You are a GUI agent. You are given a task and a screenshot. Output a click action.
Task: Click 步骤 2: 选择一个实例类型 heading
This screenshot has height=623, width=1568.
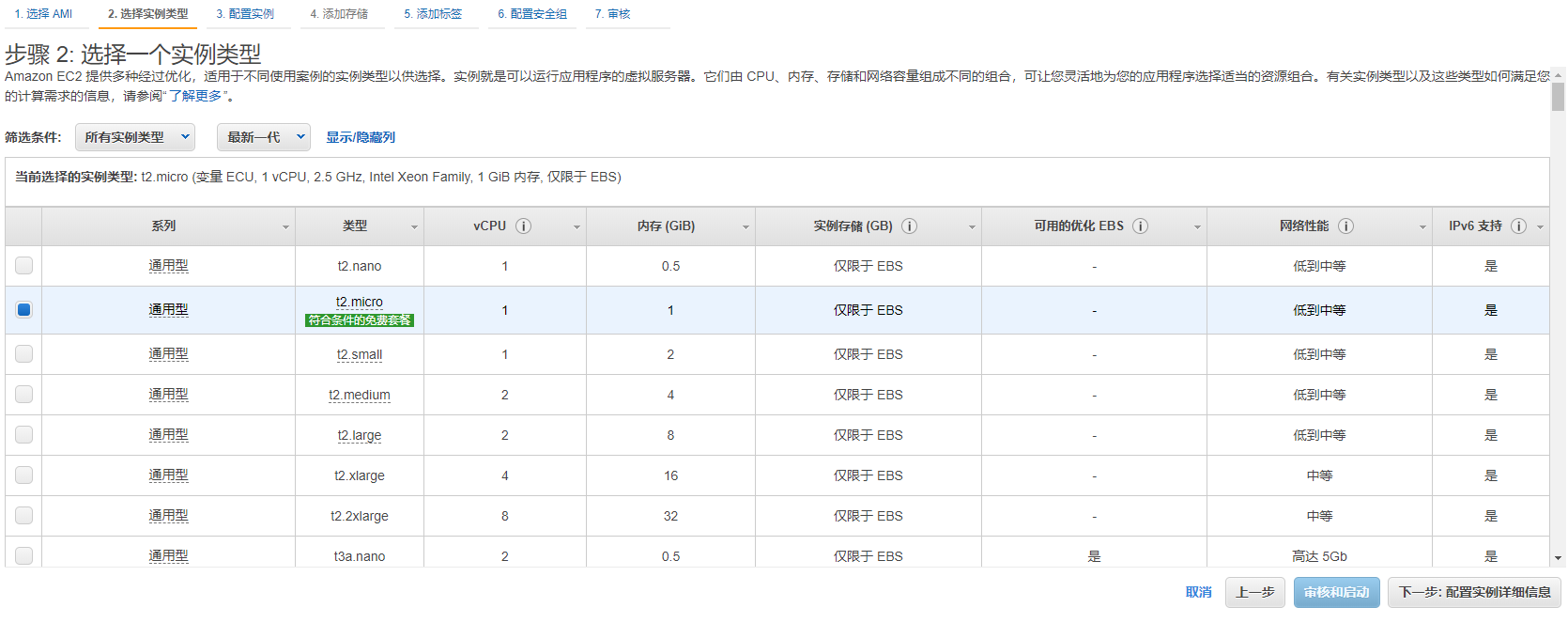[x=133, y=54]
